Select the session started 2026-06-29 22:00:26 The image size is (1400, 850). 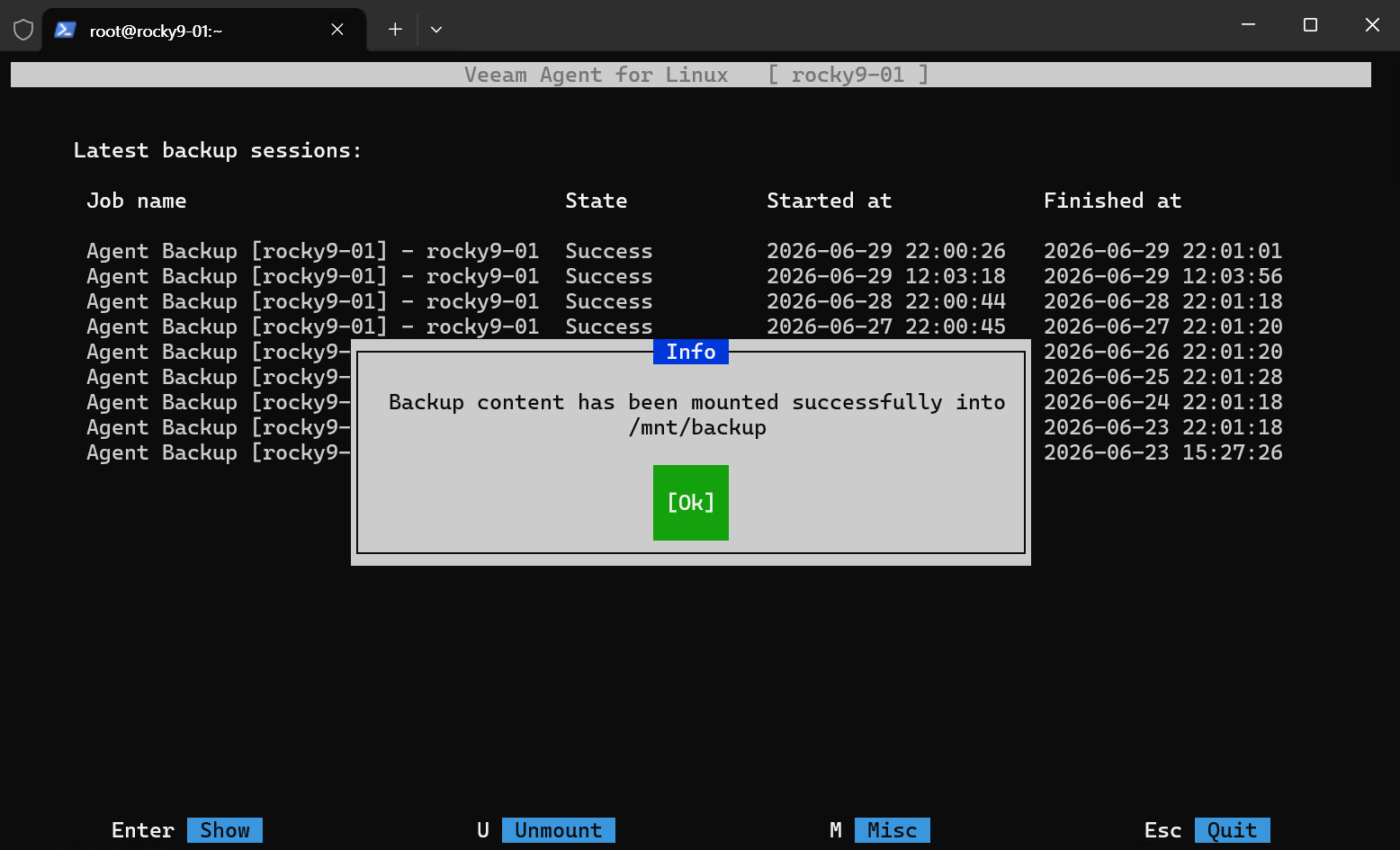685,251
